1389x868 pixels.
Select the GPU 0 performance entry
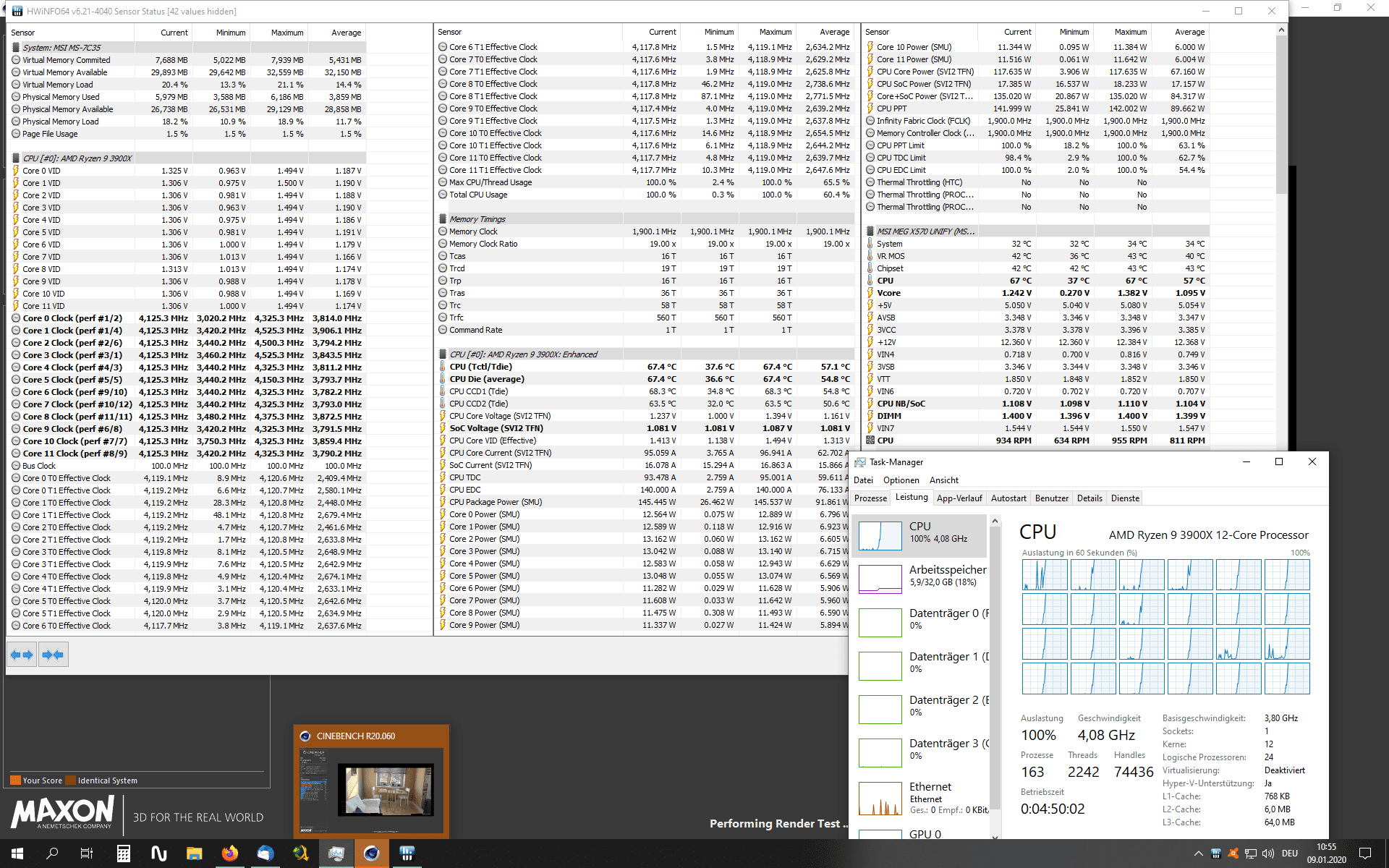pyautogui.click(x=920, y=833)
